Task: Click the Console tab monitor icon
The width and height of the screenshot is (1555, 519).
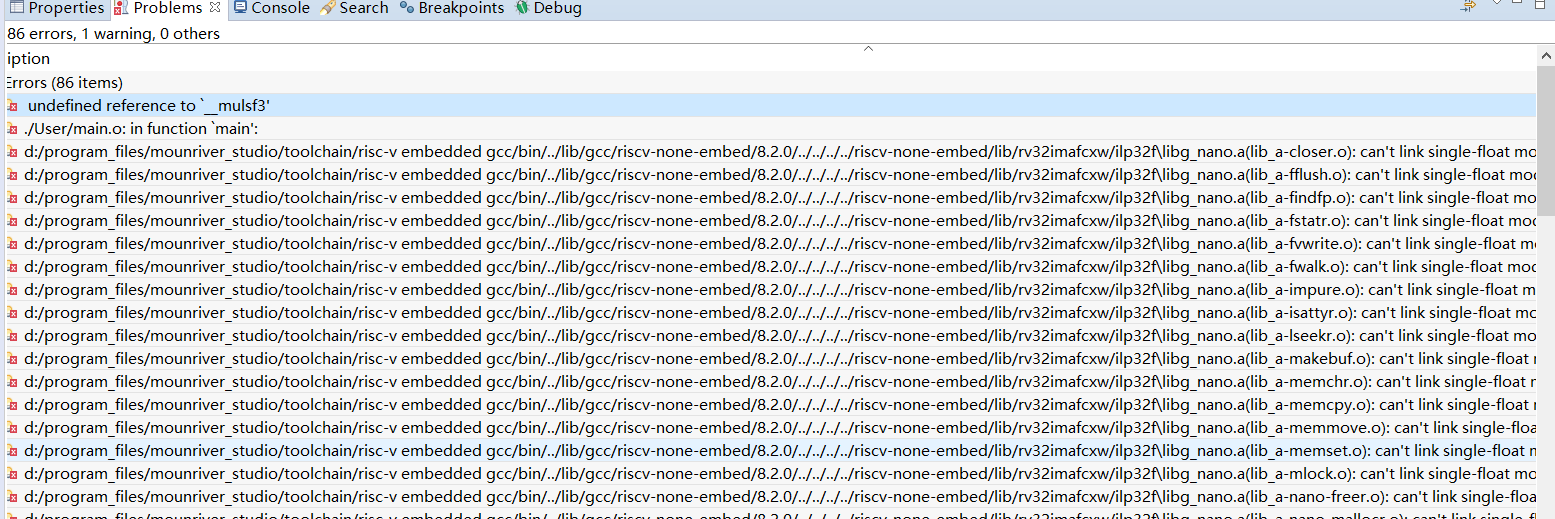Action: [240, 8]
